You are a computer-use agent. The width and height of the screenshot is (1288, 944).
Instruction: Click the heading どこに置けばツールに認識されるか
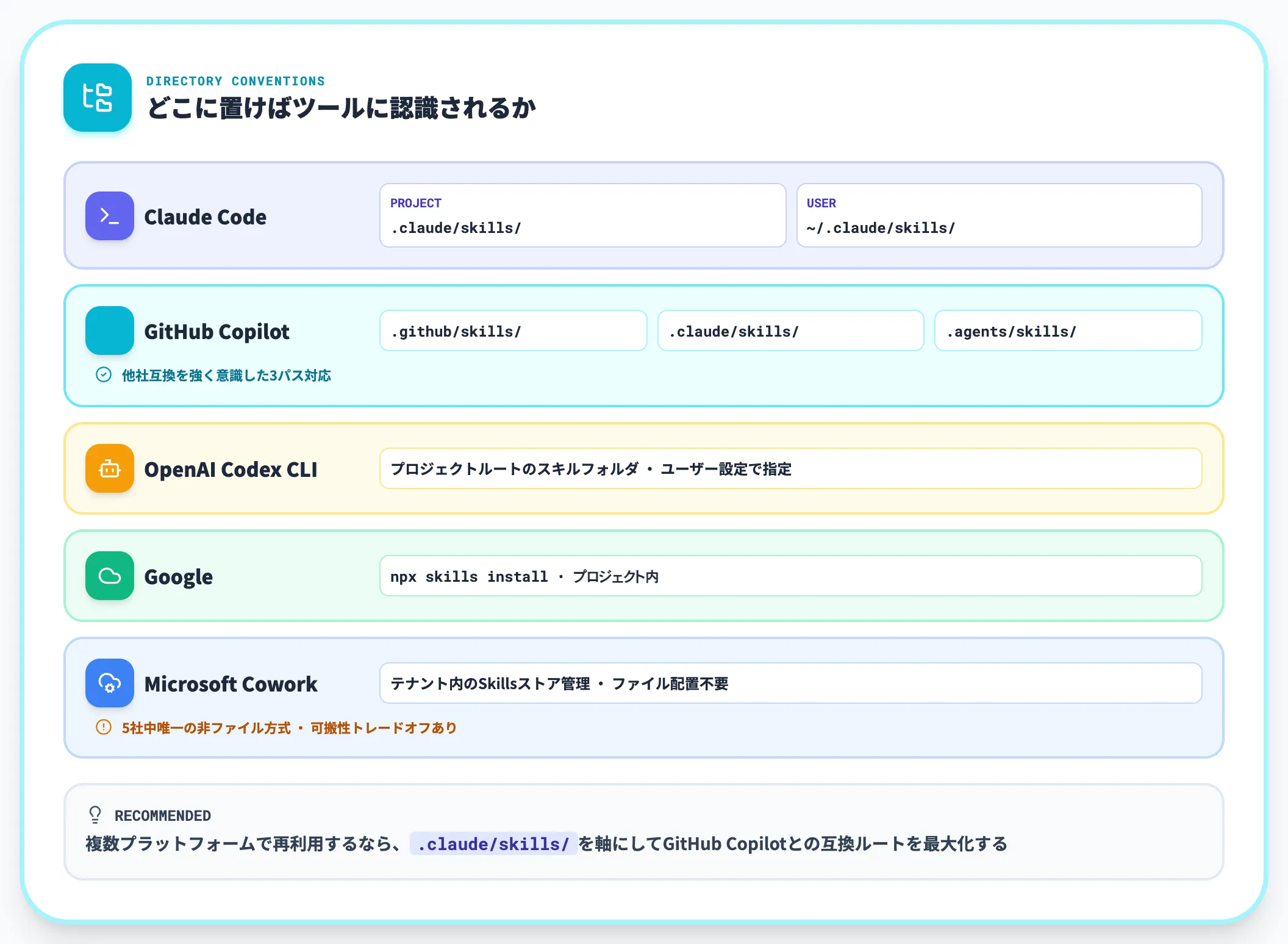[341, 108]
